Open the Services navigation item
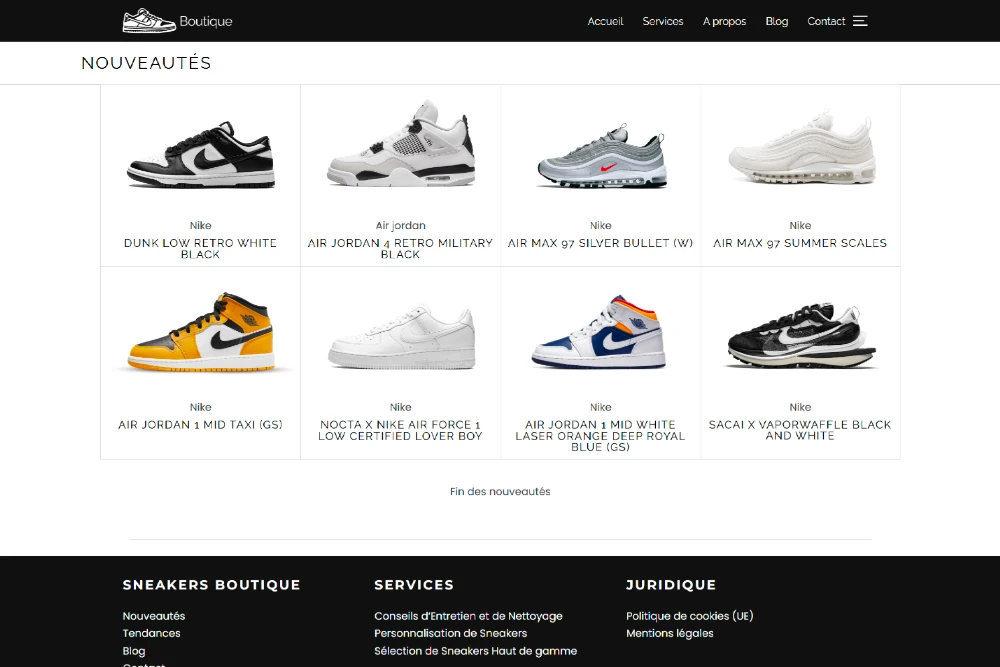 663,21
